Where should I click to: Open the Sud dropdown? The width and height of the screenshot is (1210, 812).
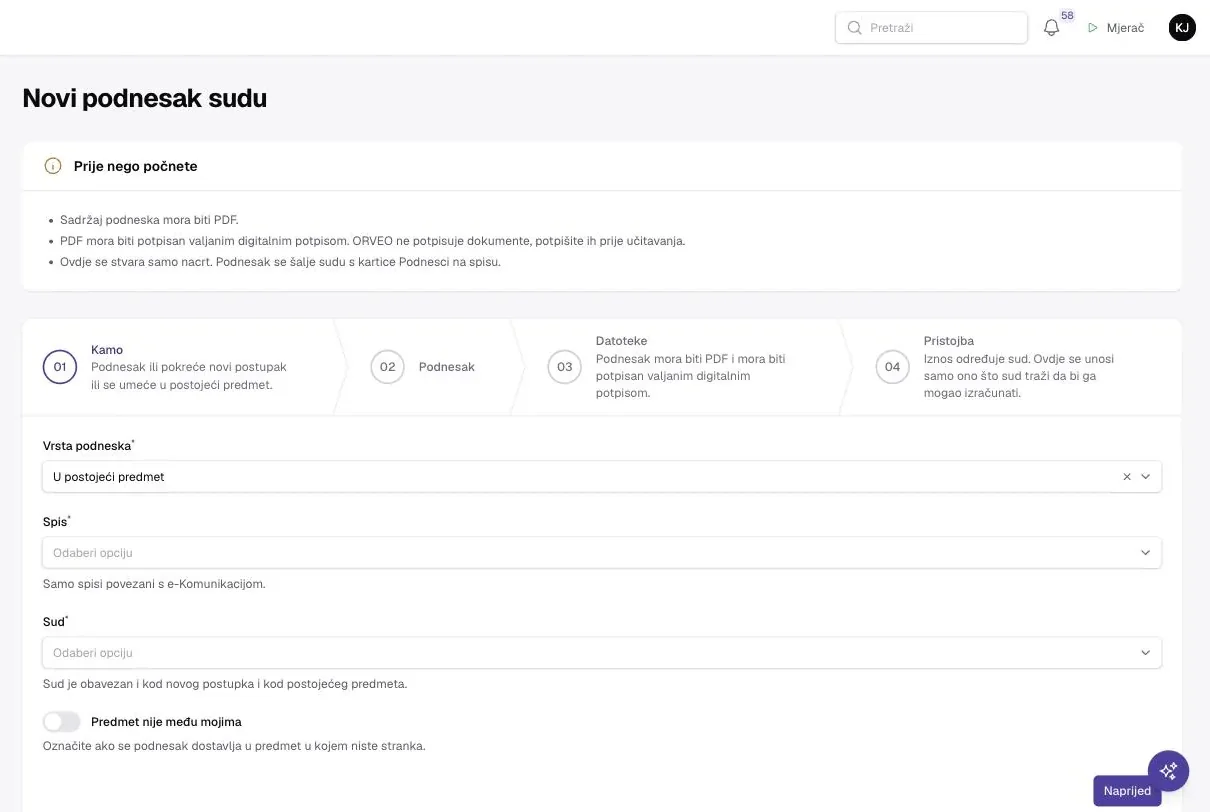[602, 652]
